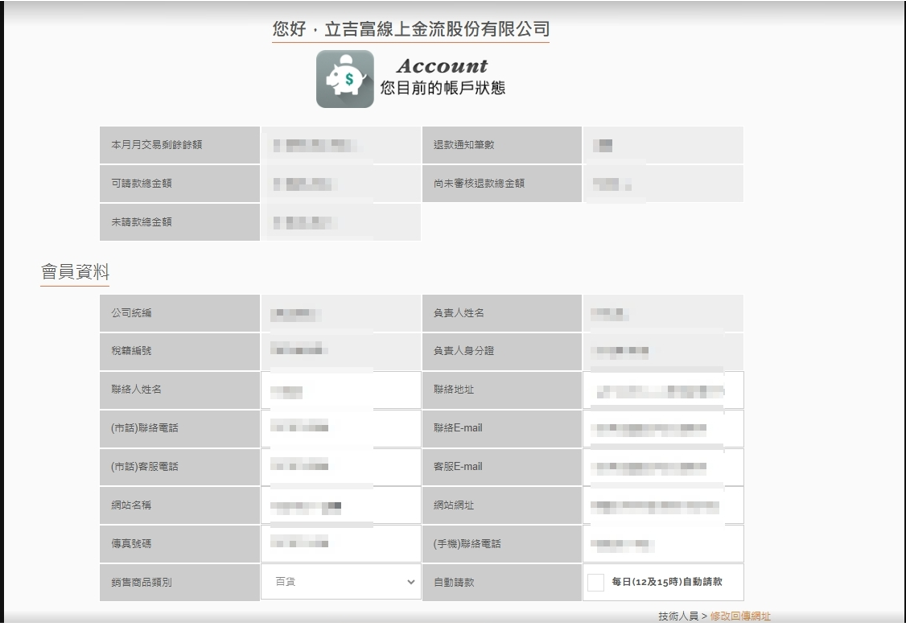The image size is (906, 623).
Task: Open the 銷售商品類別 dropdown showing 百貨
Action: (341, 582)
